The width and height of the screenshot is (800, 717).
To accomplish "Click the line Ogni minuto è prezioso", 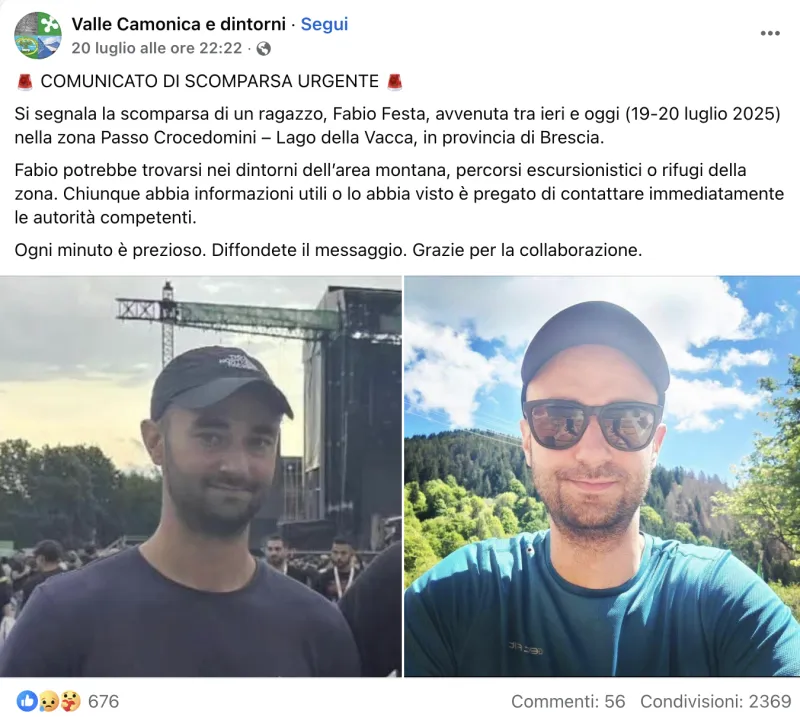I will (328, 250).
